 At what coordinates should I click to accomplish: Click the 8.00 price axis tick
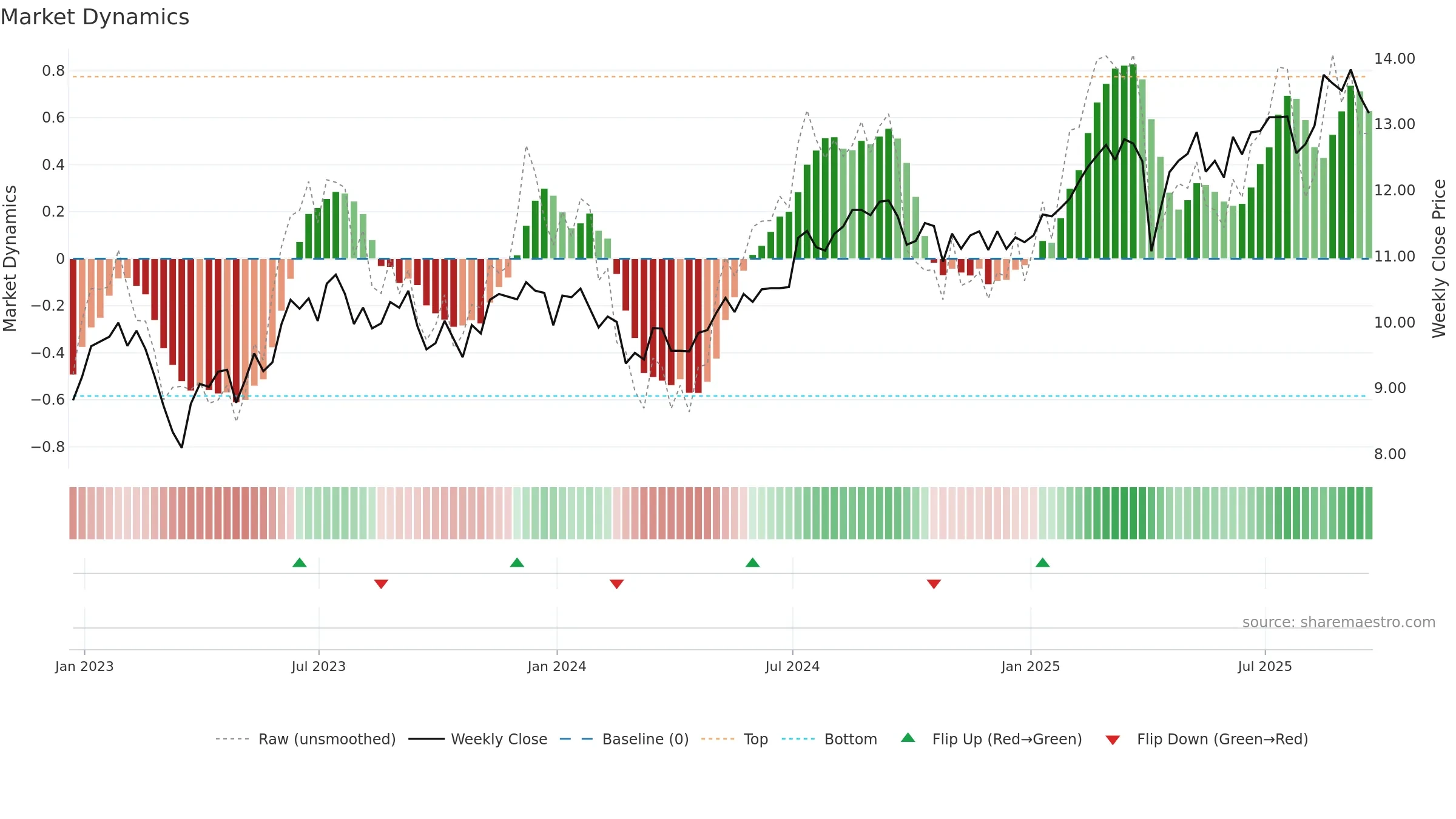tap(1390, 454)
